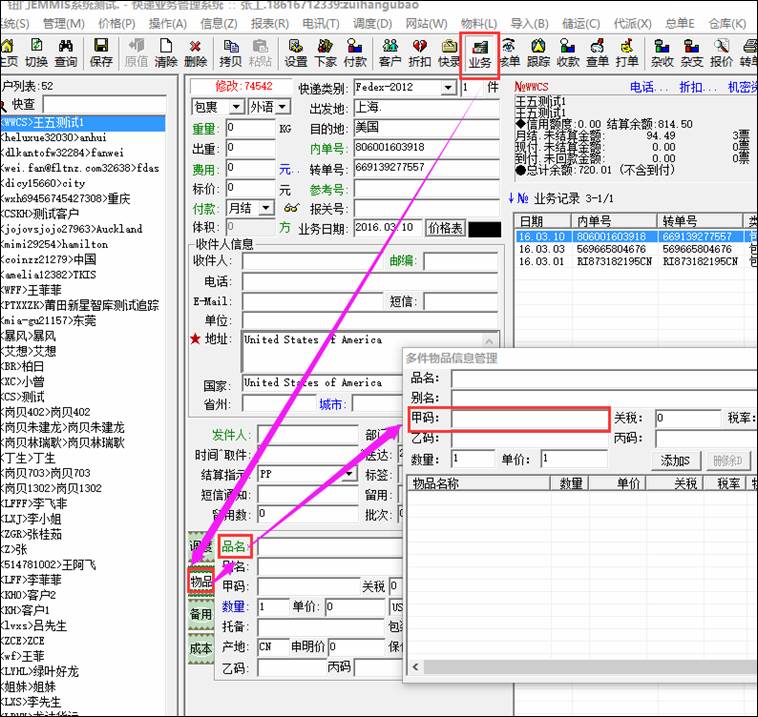Open the 操作(A) menu
Image resolution: width=758 pixels, height=717 pixels.
[167, 23]
